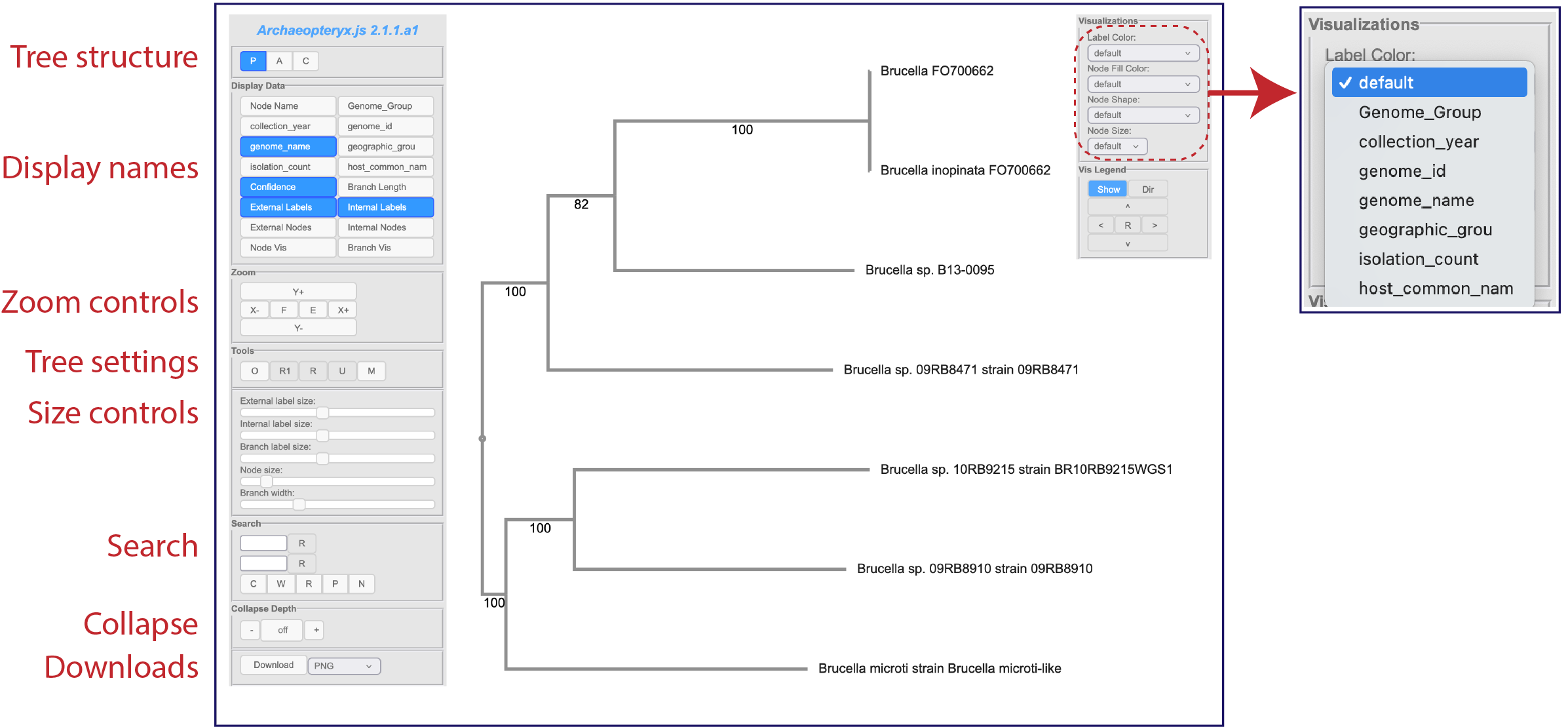Increase collapse depth with plus button

pyautogui.click(x=316, y=630)
